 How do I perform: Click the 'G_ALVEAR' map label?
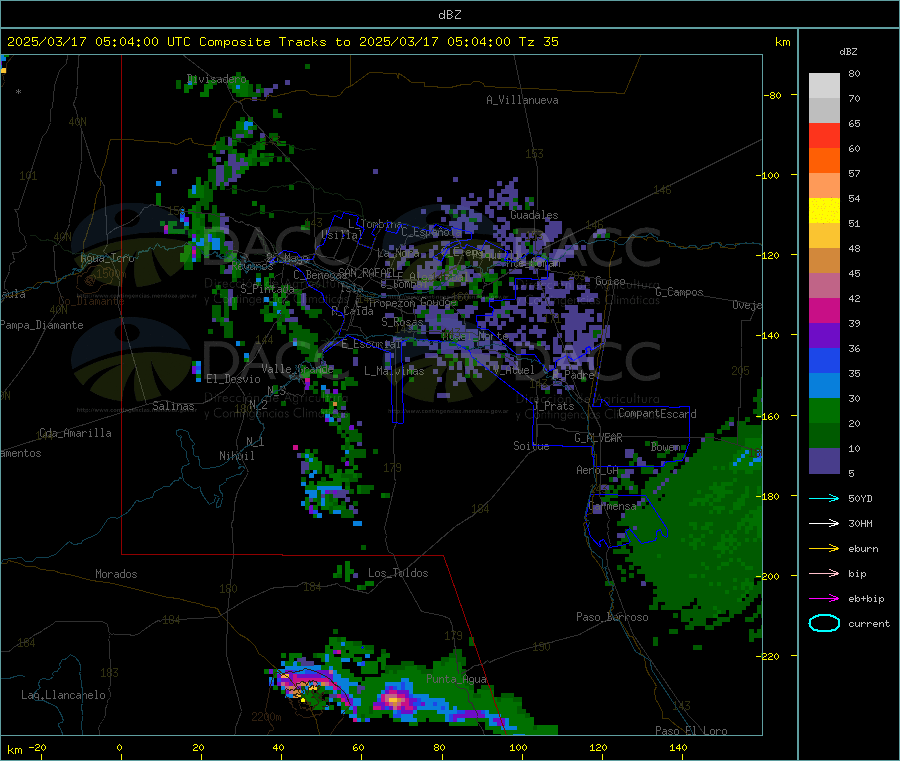pos(598,438)
